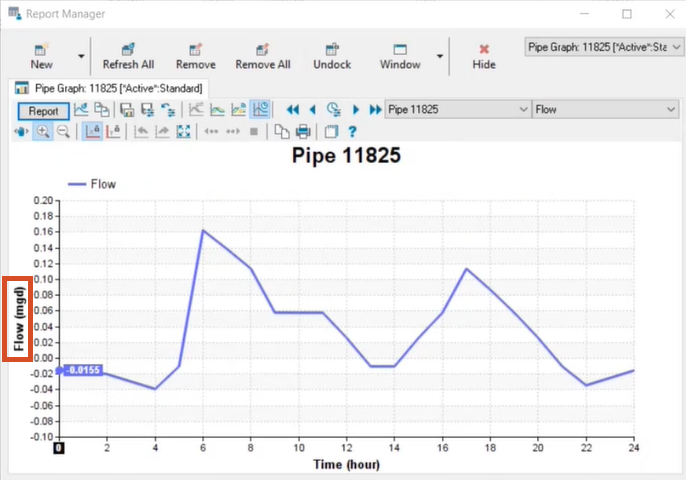This screenshot has width=686, height=480.
Task: Select the line graph type icon
Action: (x=196, y=109)
